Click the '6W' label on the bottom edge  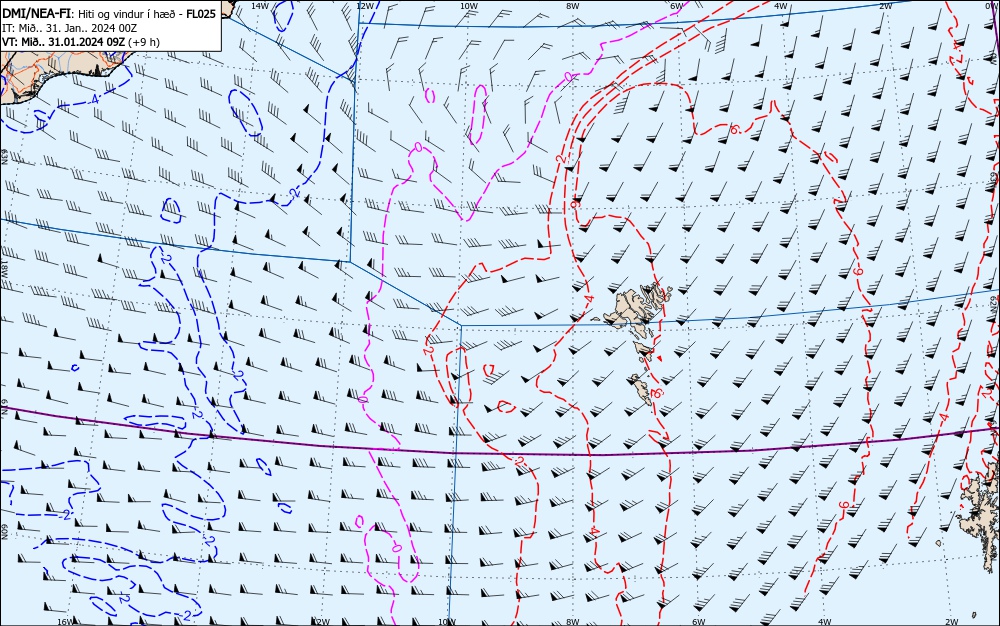[698, 622]
